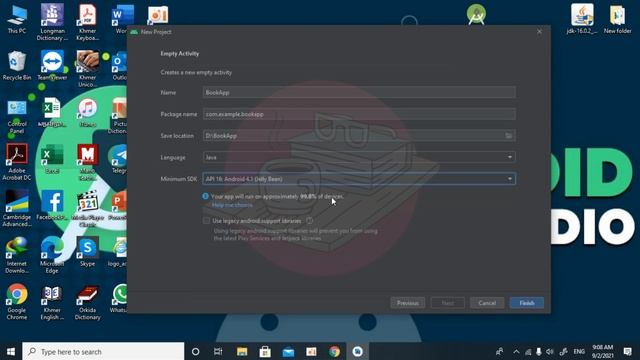Close the New Project dialog
The image size is (640, 360).
[540, 31]
